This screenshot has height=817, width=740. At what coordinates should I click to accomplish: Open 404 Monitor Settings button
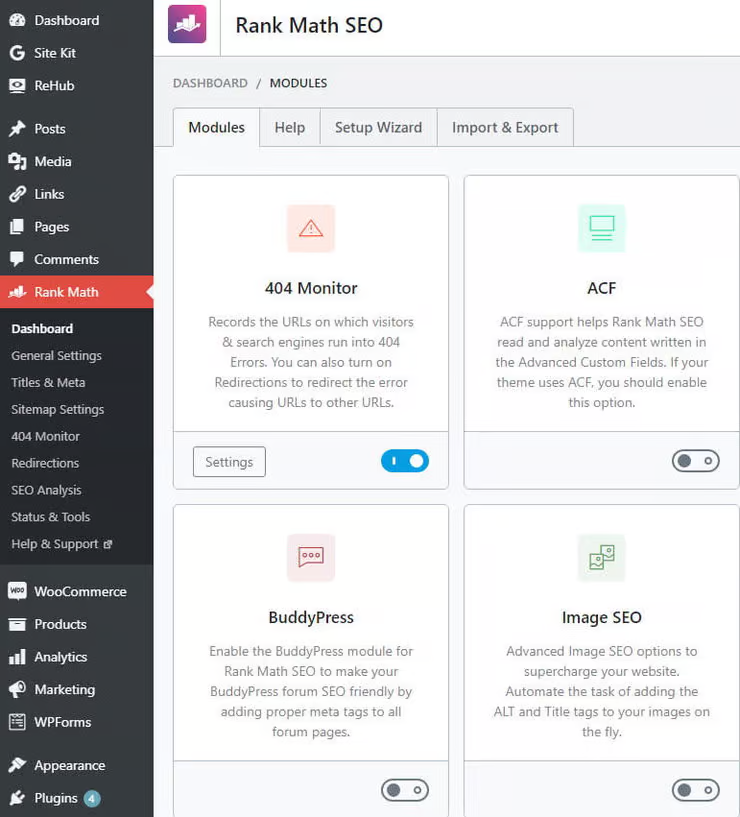coord(229,462)
